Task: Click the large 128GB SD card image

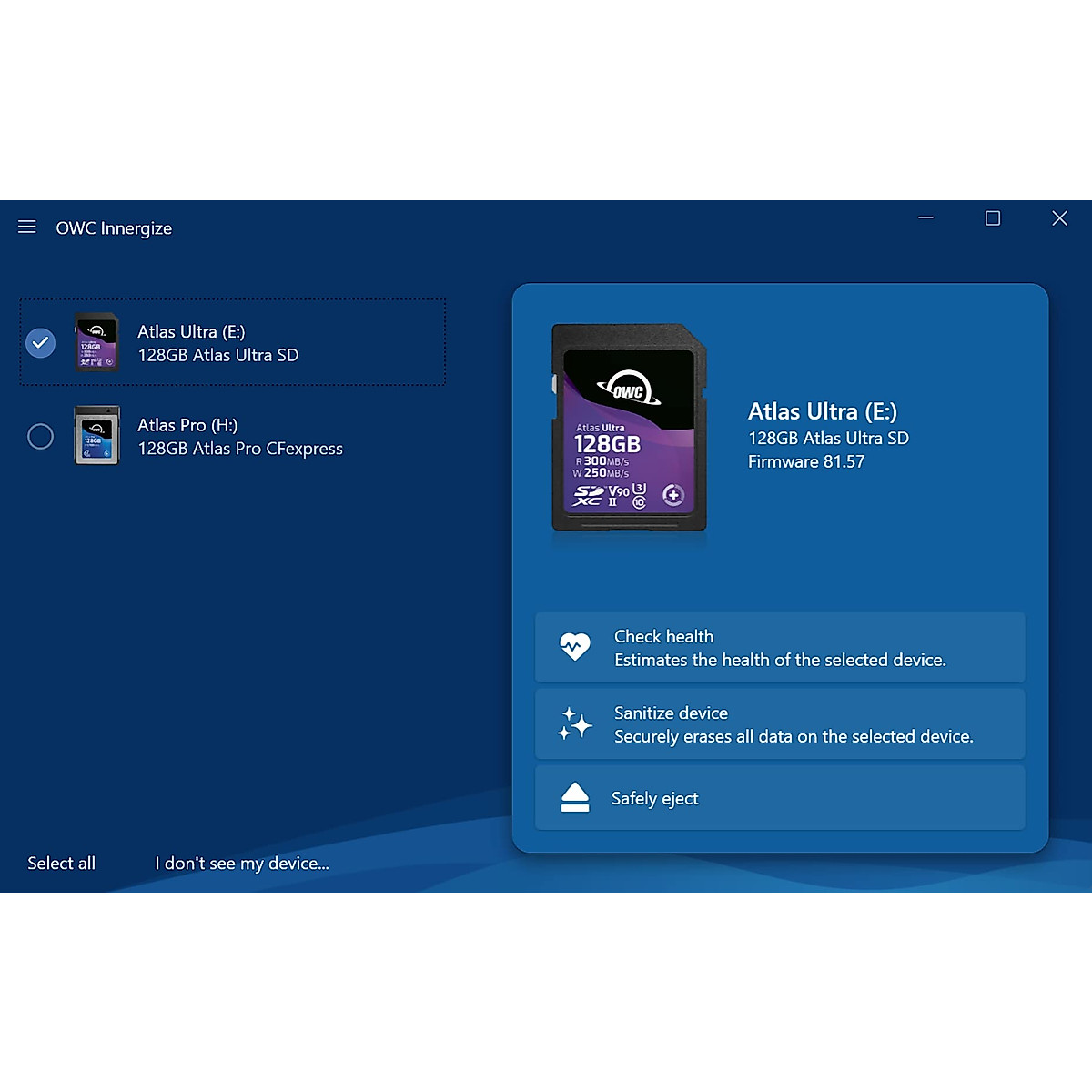Action: click(x=629, y=428)
